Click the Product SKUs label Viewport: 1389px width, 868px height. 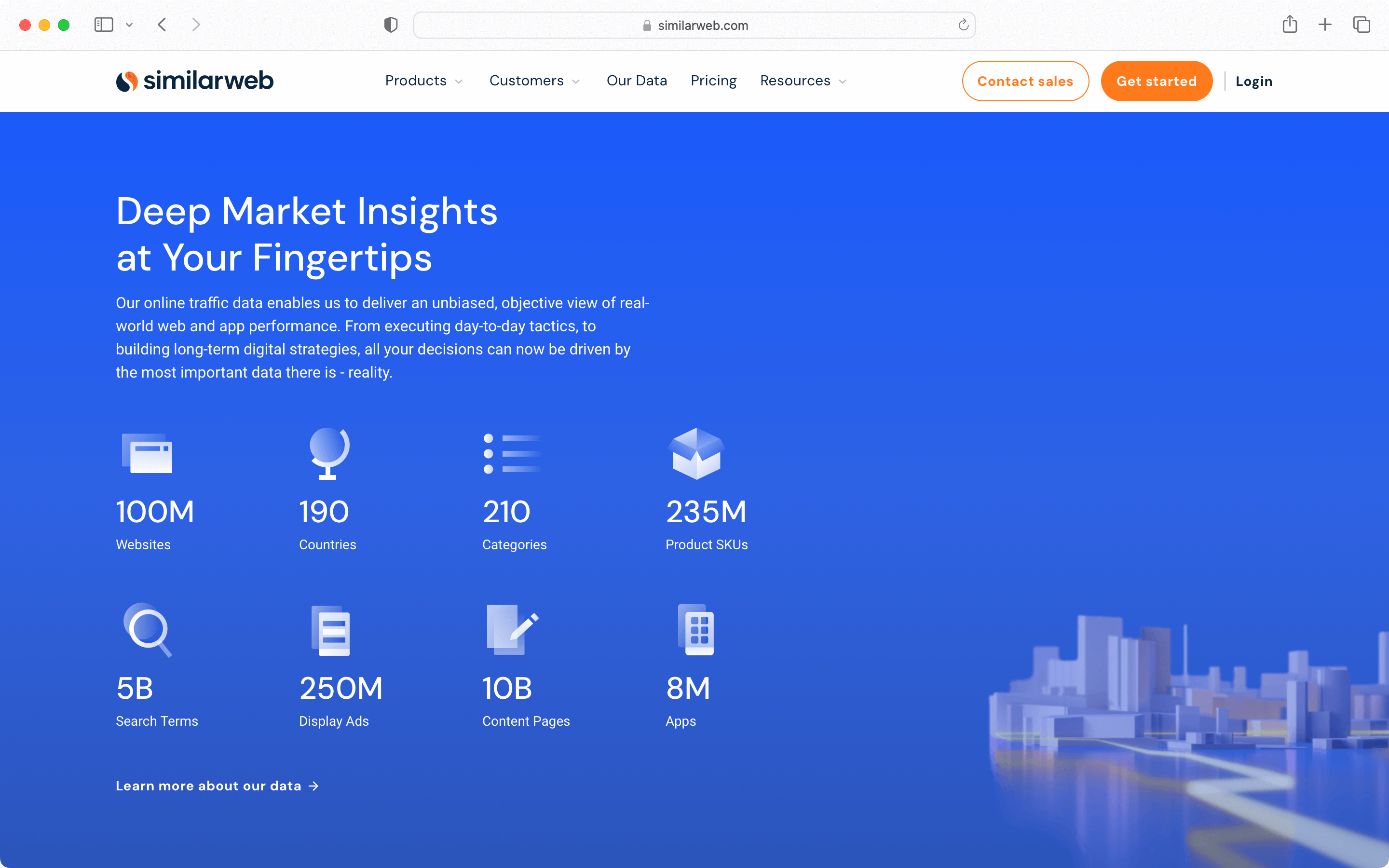[707, 544]
